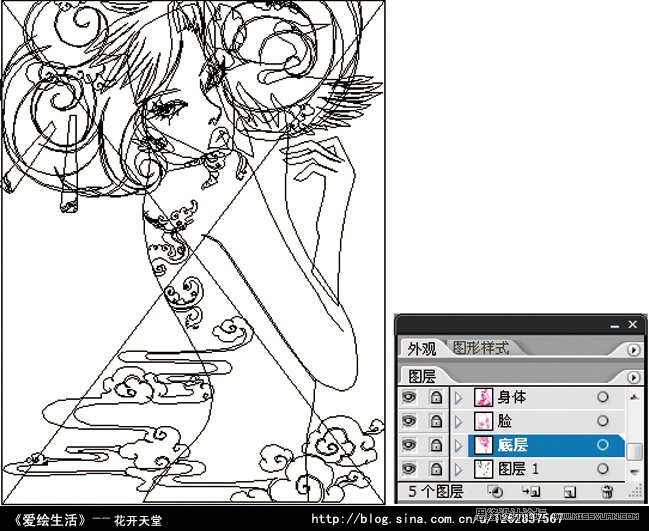Expand the 底层 layer contents
This screenshot has width=649, height=531.
pos(458,445)
